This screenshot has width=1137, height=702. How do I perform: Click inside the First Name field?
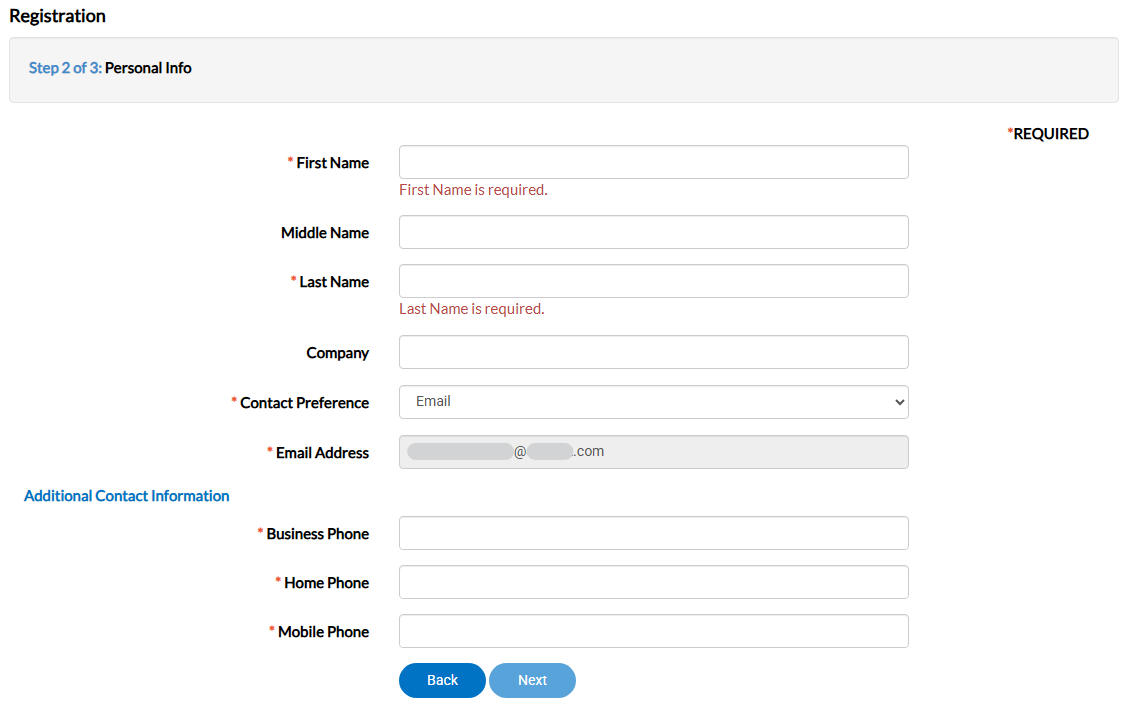click(653, 161)
